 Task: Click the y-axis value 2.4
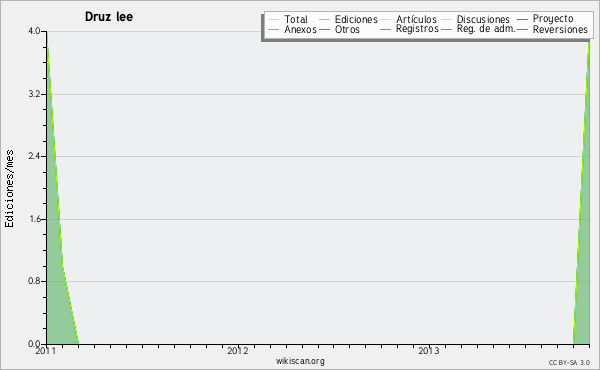click(34, 156)
